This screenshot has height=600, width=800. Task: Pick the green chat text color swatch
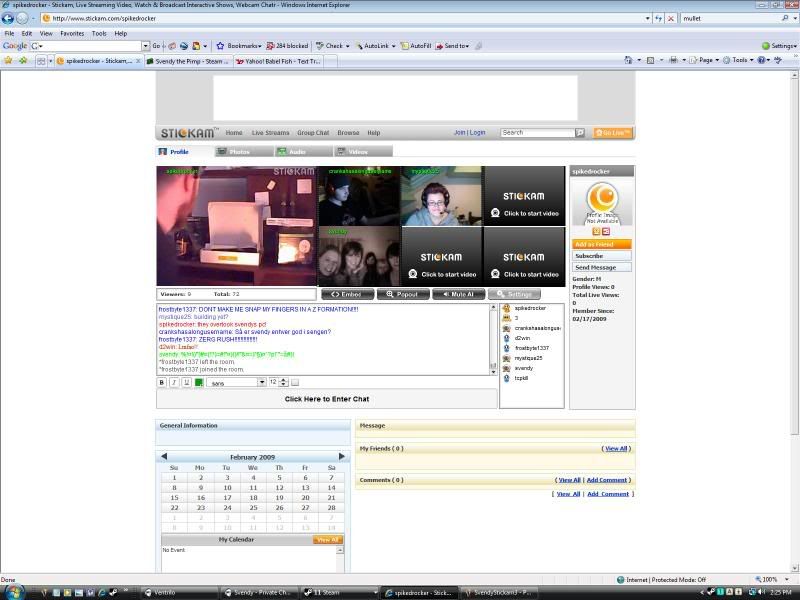(199, 382)
